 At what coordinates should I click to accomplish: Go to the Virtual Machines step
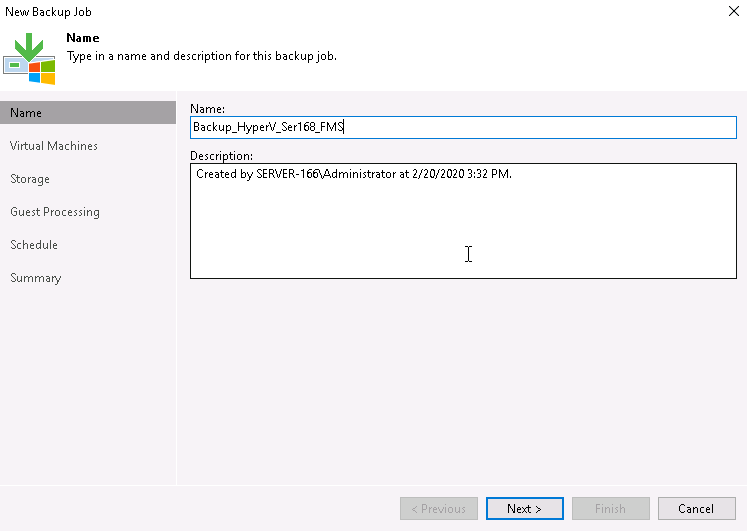pos(54,146)
